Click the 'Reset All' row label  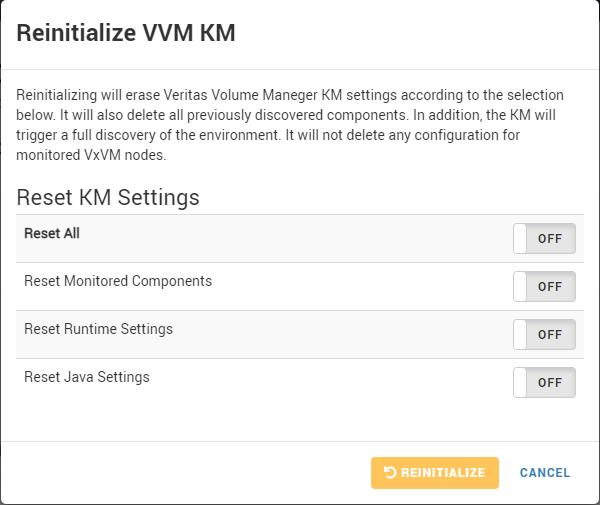click(x=52, y=233)
